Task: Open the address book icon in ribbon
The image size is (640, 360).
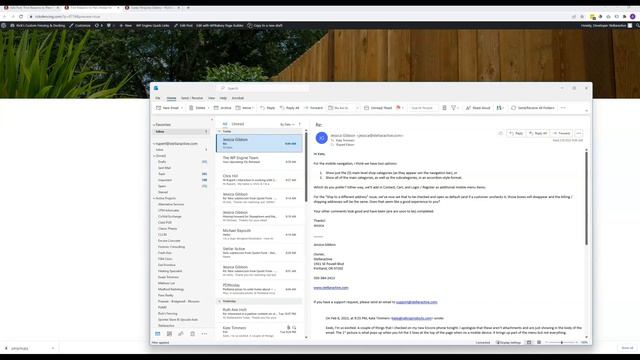Action: click(x=444, y=108)
